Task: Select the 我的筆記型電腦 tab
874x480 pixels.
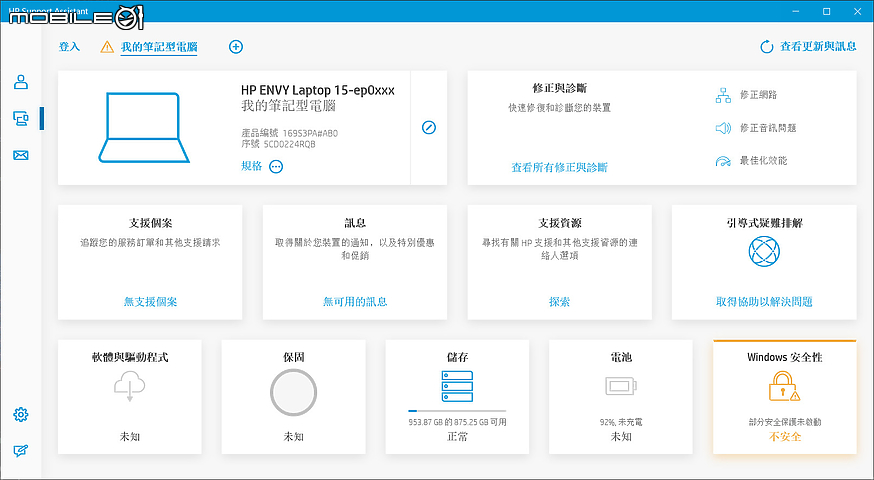Action: [159, 47]
